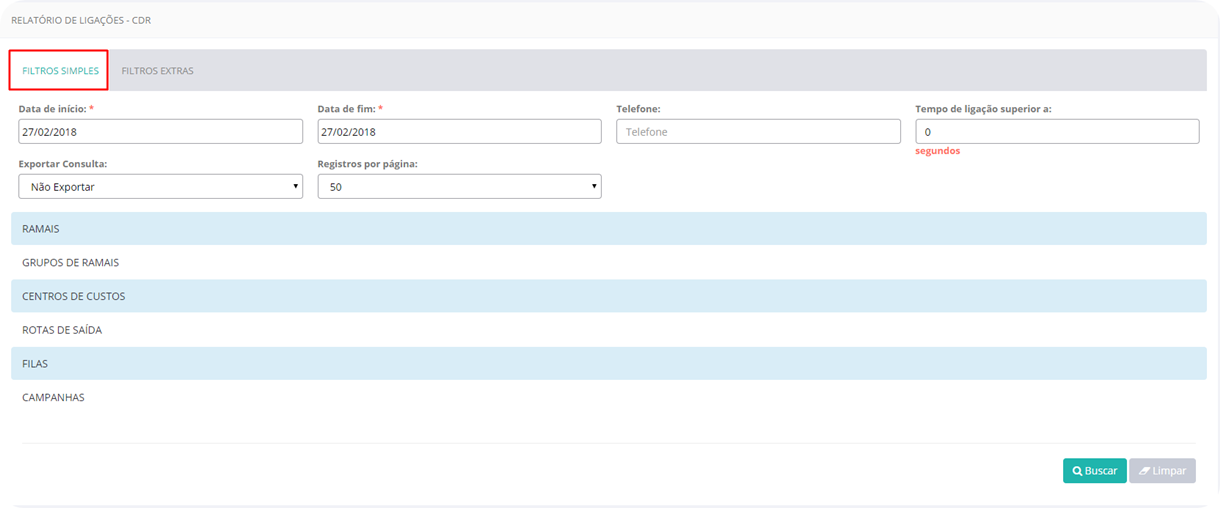Expand the Ramais section
The height and width of the screenshot is (508, 1220).
click(x=41, y=229)
